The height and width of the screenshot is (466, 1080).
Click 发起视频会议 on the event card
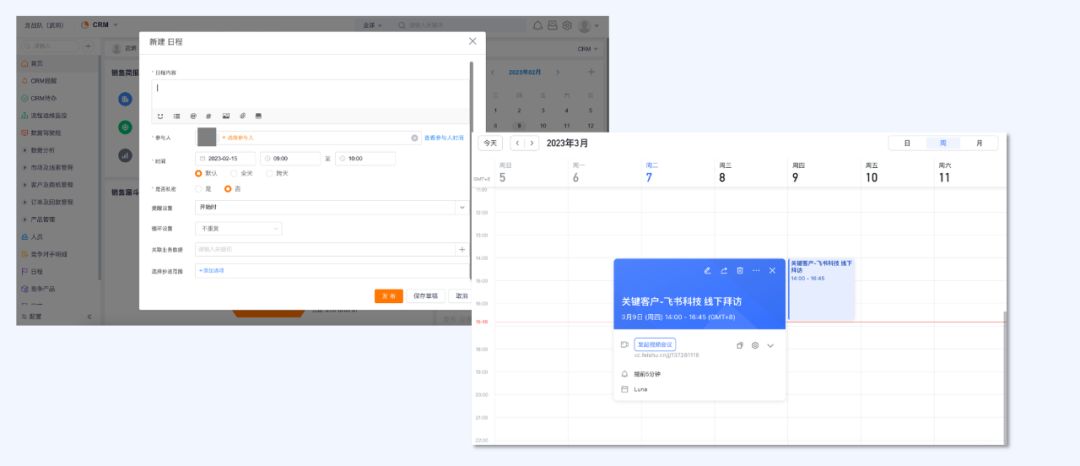coord(655,344)
